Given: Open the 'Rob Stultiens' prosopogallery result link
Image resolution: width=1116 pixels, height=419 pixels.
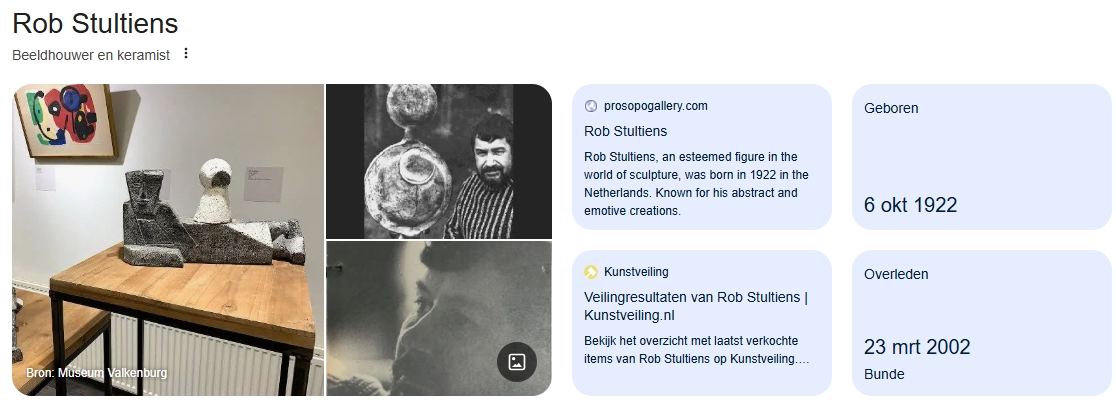Looking at the screenshot, I should click(625, 131).
